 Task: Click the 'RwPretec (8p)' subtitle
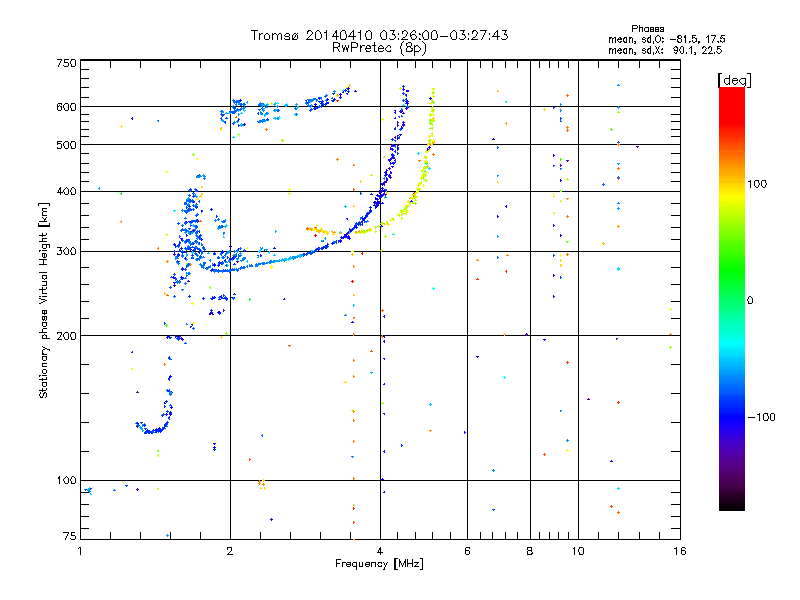pyautogui.click(x=379, y=48)
